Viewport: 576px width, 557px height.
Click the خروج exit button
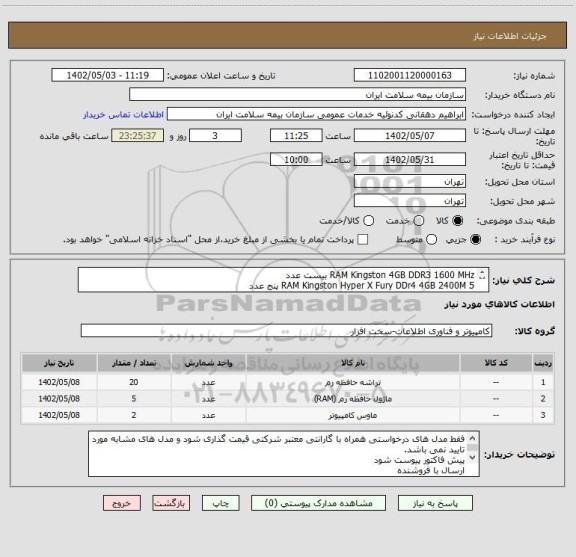coord(122,503)
